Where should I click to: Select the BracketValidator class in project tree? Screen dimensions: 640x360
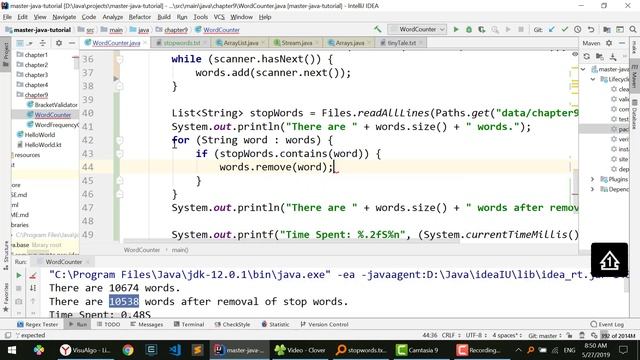[x=52, y=105]
